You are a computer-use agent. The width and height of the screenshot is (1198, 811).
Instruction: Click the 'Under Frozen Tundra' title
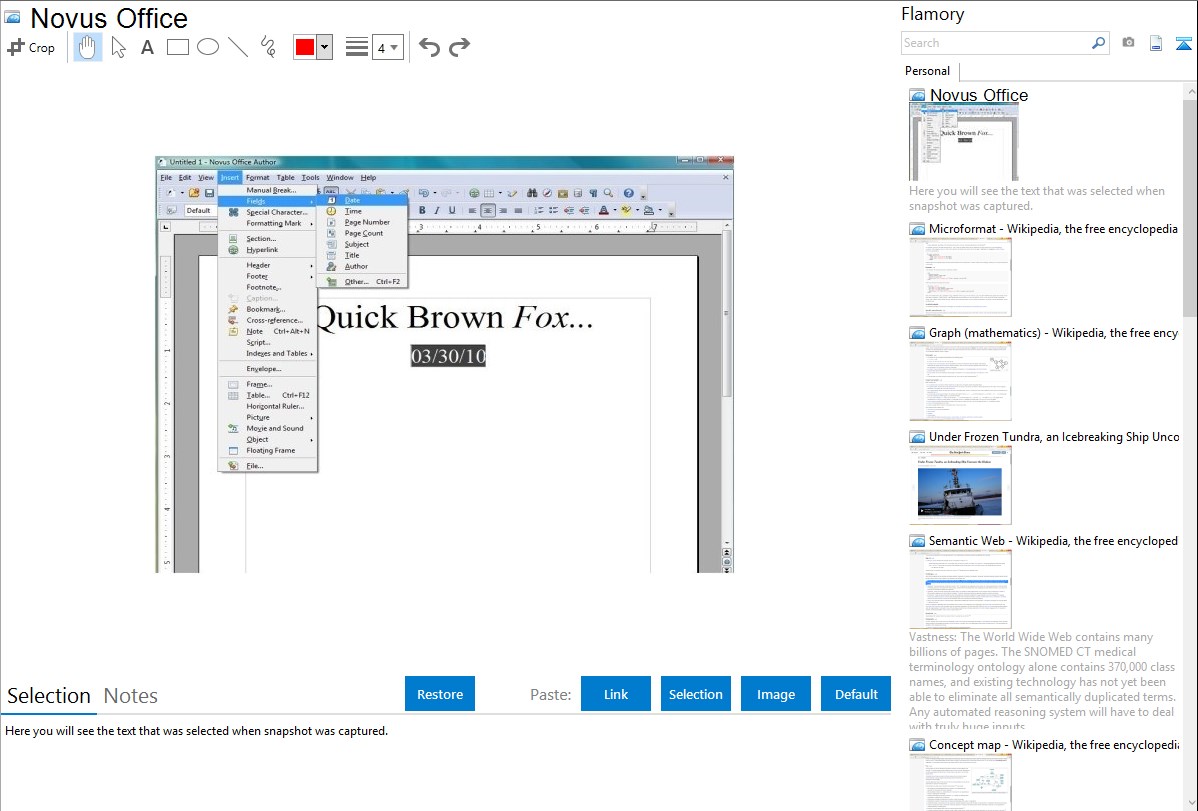(x=1054, y=437)
